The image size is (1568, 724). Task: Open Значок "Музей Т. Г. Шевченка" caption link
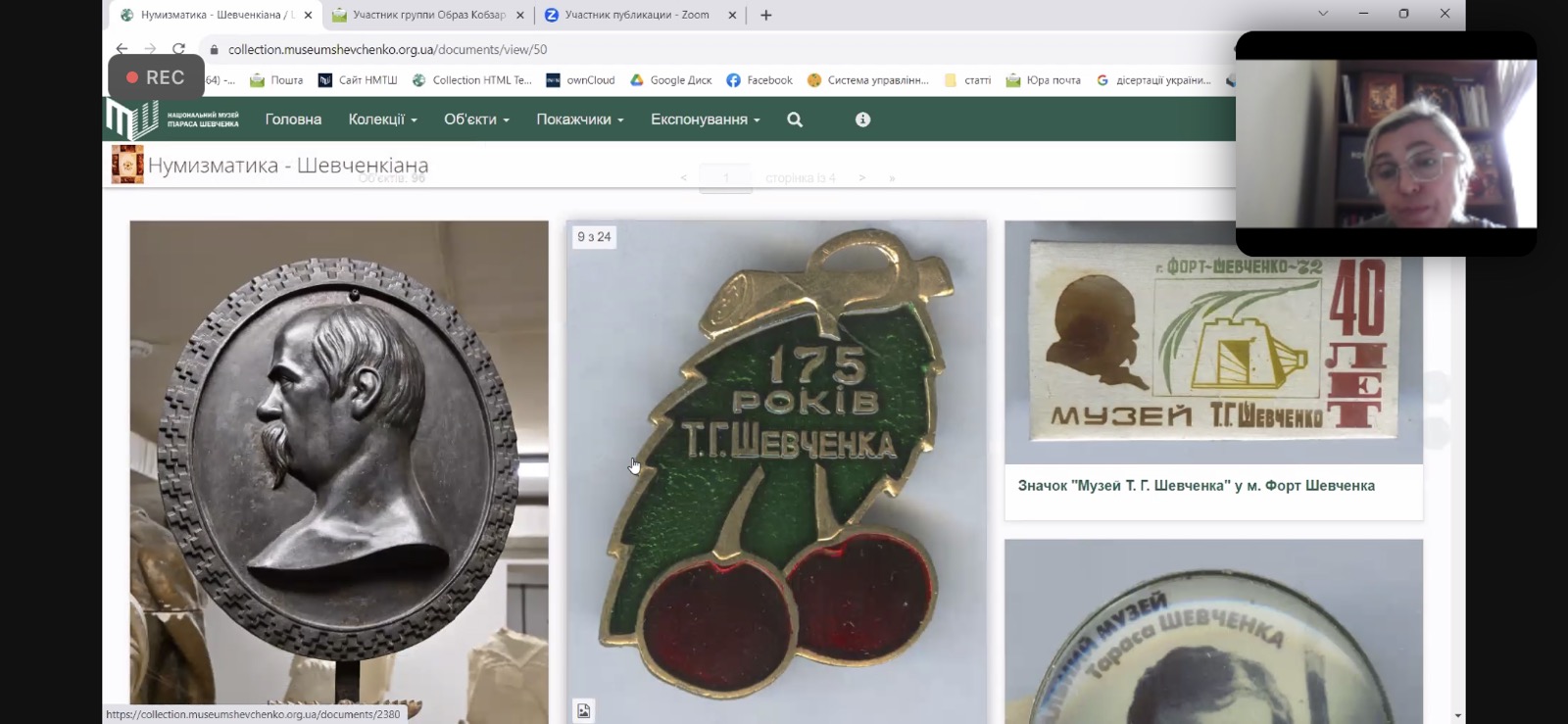tap(1196, 486)
